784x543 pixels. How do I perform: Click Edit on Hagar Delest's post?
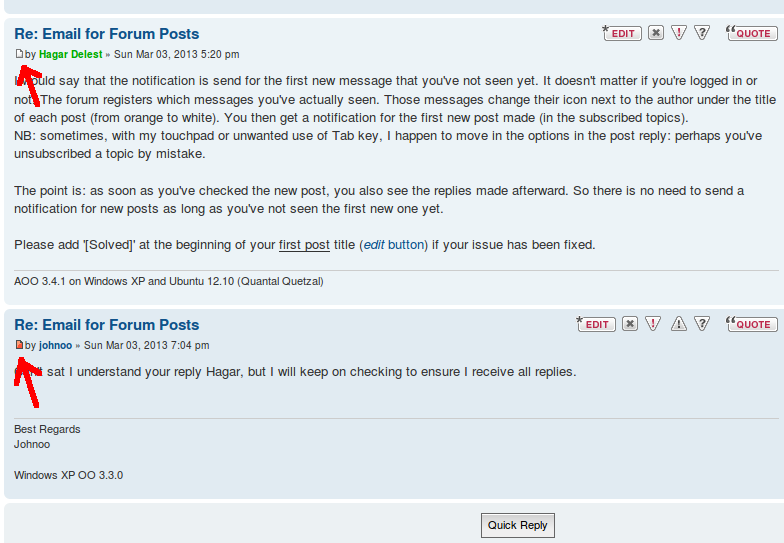coord(623,33)
